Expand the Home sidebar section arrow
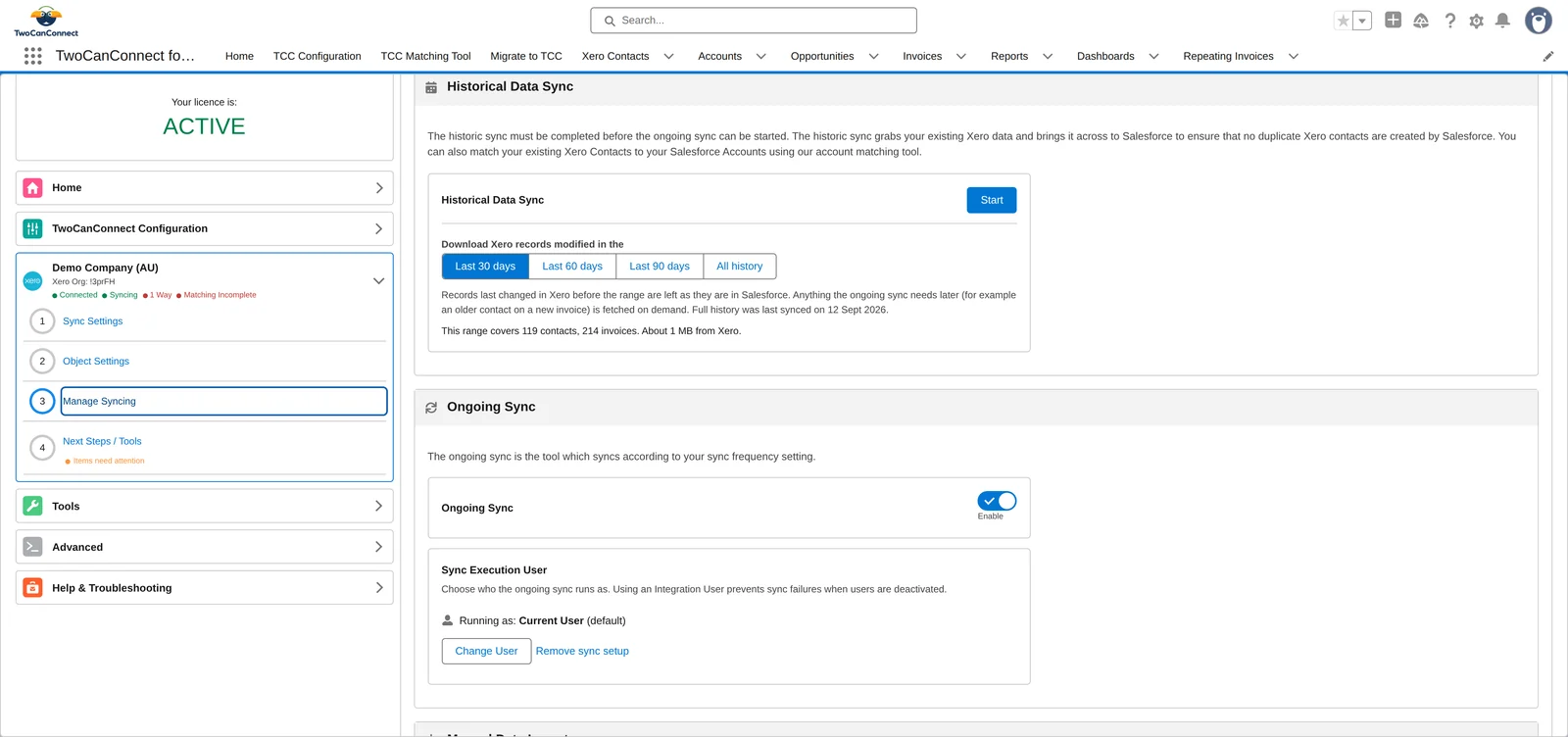This screenshot has width=1568, height=737. [379, 188]
